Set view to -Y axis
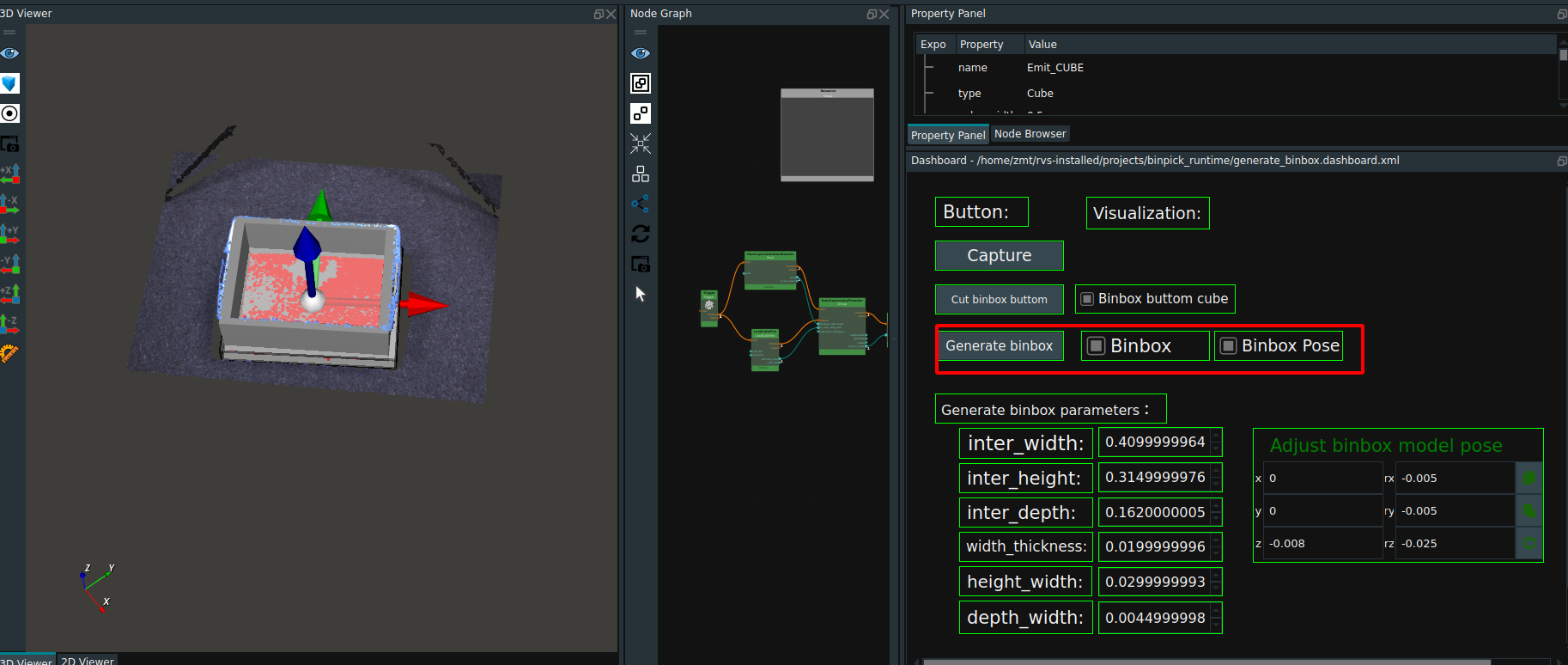1568x665 pixels. 9,264
